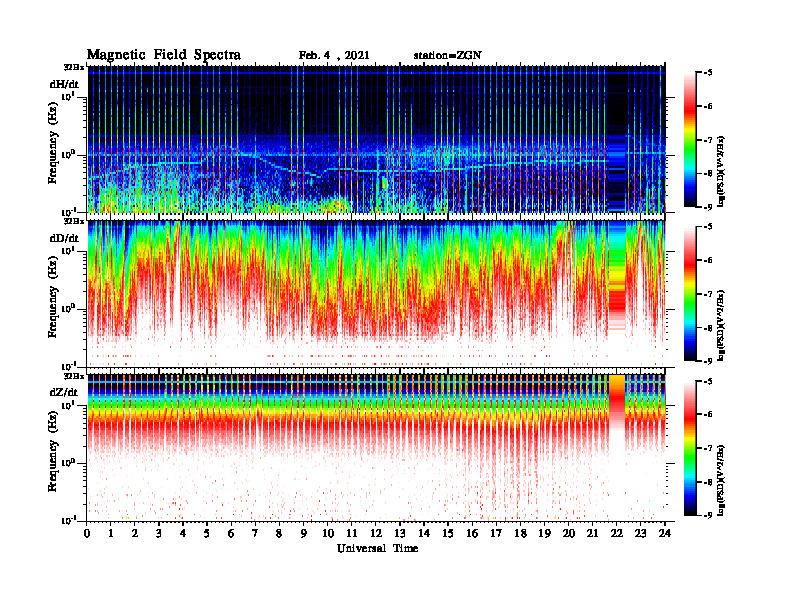
Task: Click hour 14 on the time axis
Action: 424,533
